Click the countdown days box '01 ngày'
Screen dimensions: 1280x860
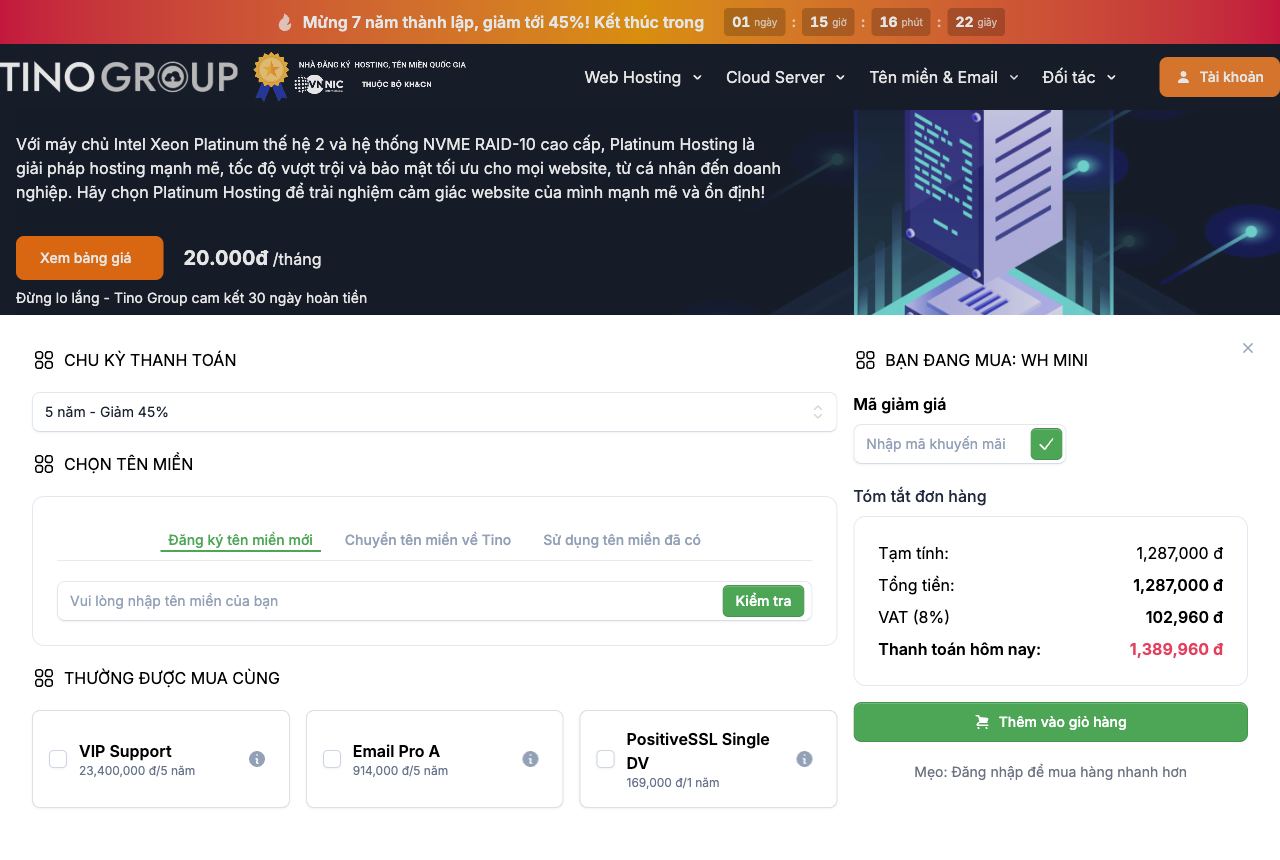[754, 22]
